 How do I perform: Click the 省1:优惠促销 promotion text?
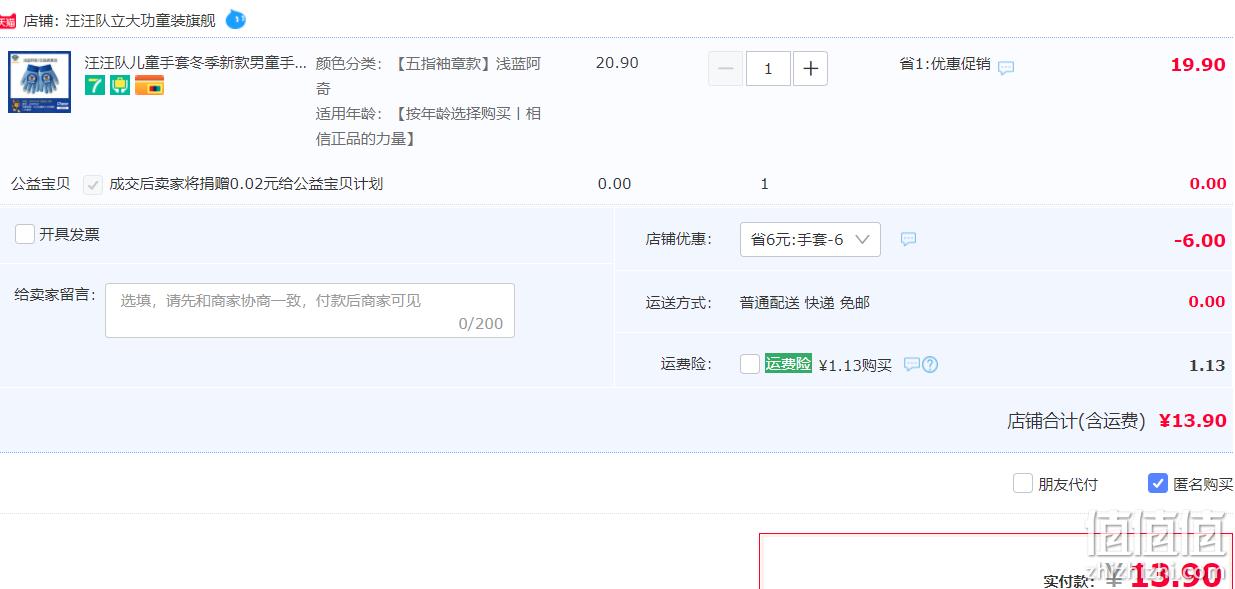pos(945,64)
